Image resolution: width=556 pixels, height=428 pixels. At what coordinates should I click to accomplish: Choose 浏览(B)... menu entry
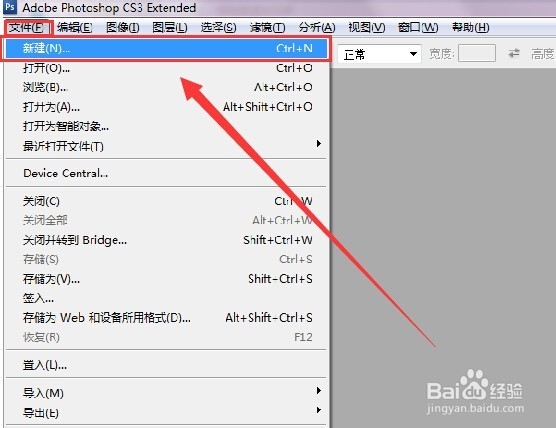(166, 87)
